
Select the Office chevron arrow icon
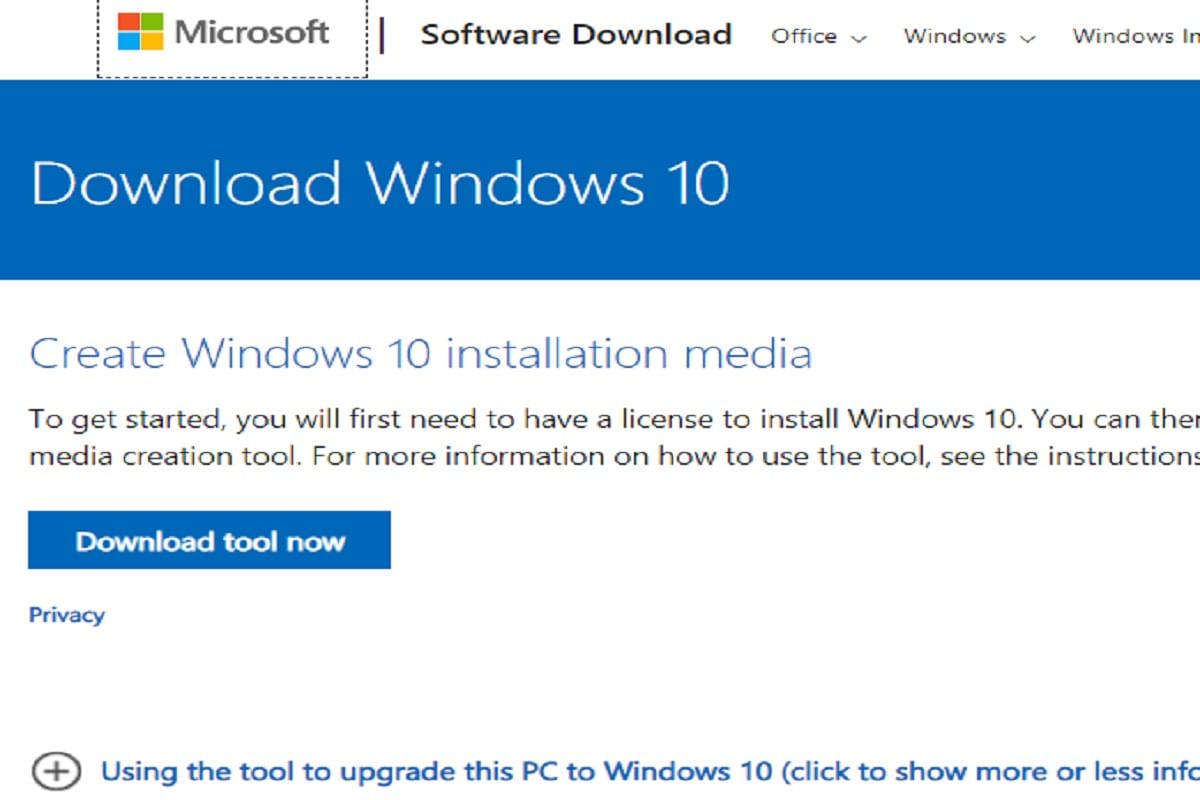click(x=860, y=38)
